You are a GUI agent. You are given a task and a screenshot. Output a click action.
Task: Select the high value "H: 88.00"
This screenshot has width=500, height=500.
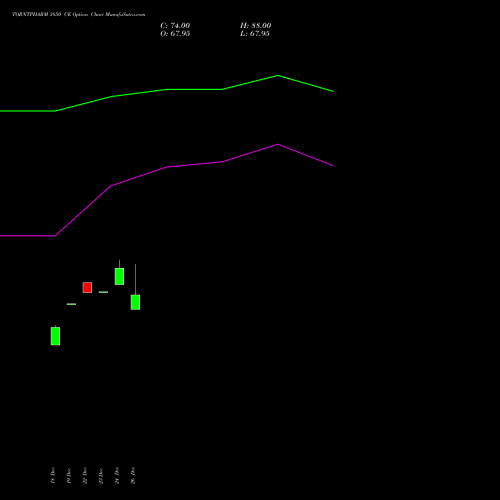(x=256, y=26)
